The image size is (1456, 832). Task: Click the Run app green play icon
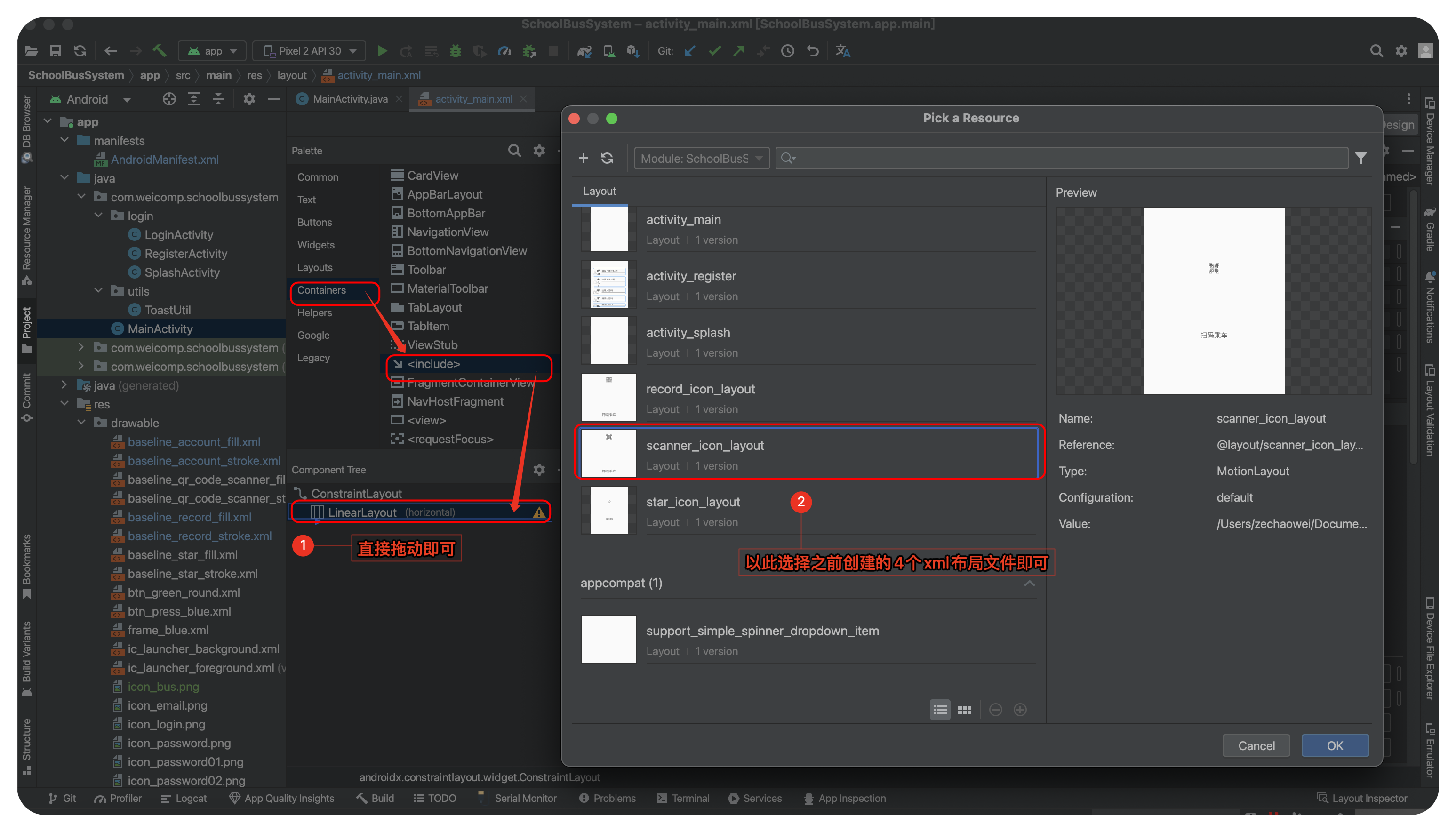(x=382, y=51)
